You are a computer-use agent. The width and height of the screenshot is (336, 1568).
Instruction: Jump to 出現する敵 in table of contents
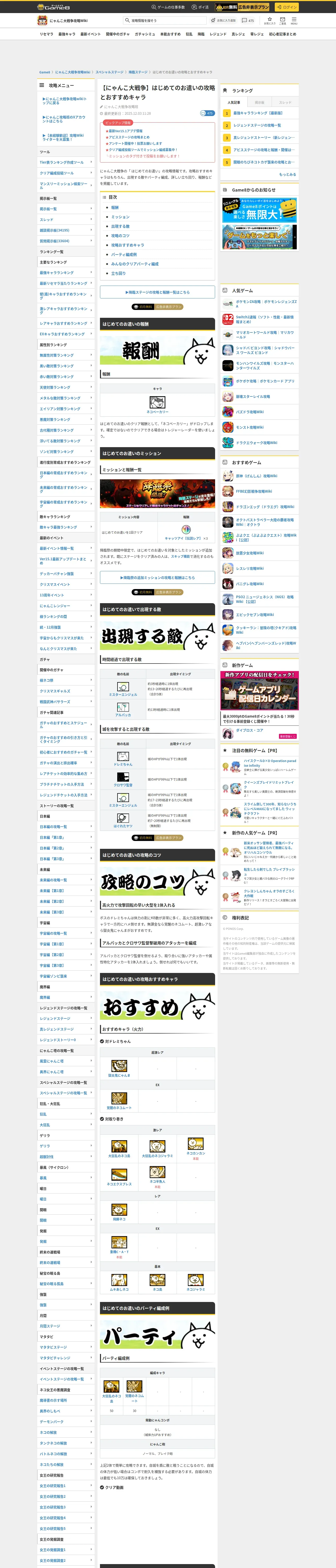pos(120,226)
